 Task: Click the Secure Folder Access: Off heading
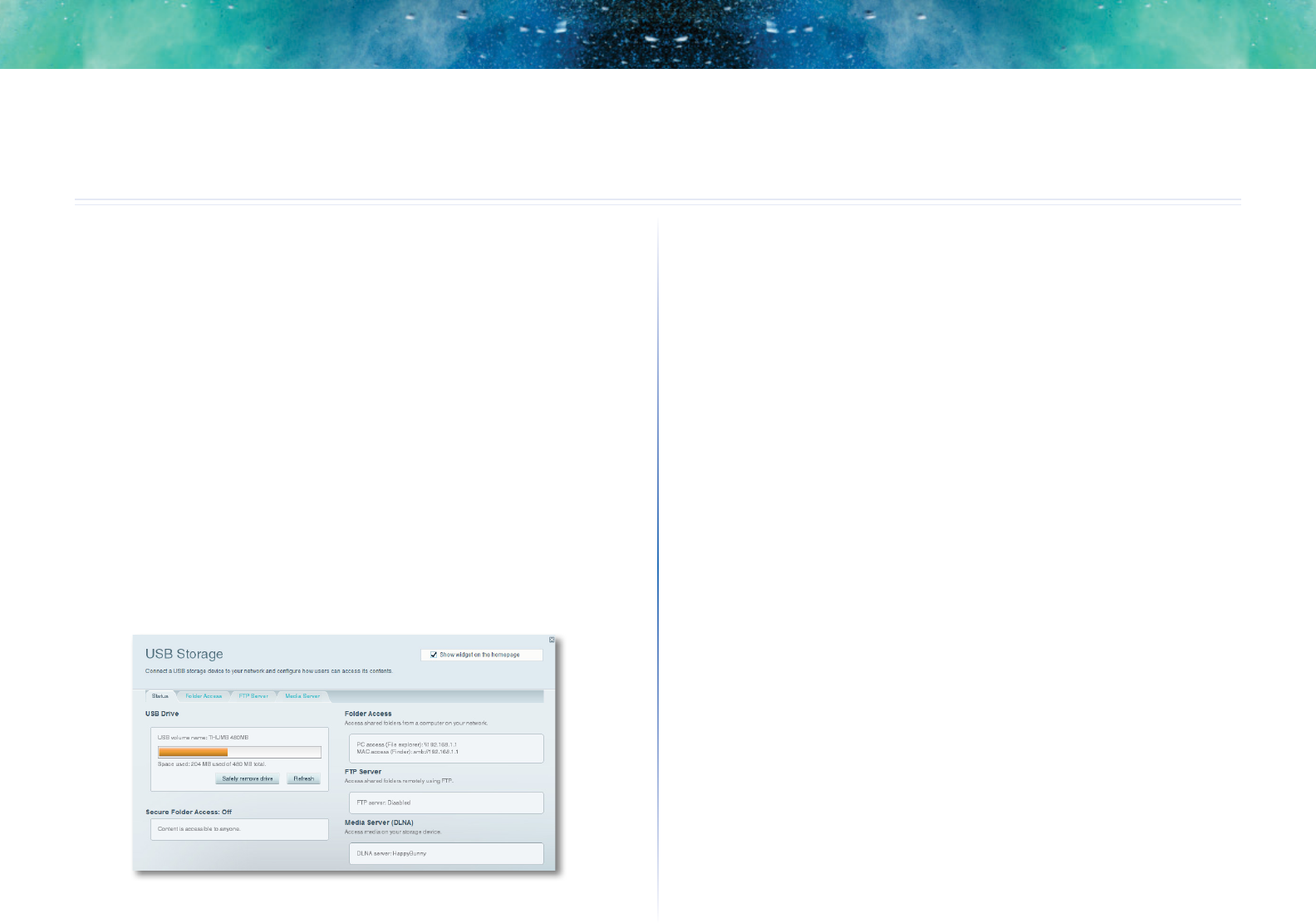pos(189,812)
